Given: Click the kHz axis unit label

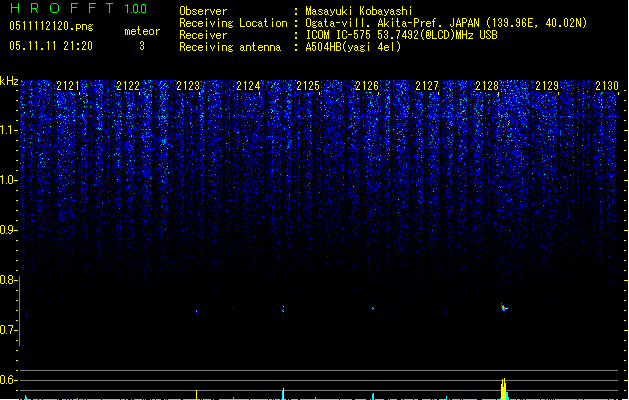Looking at the screenshot, I should click(9, 81).
